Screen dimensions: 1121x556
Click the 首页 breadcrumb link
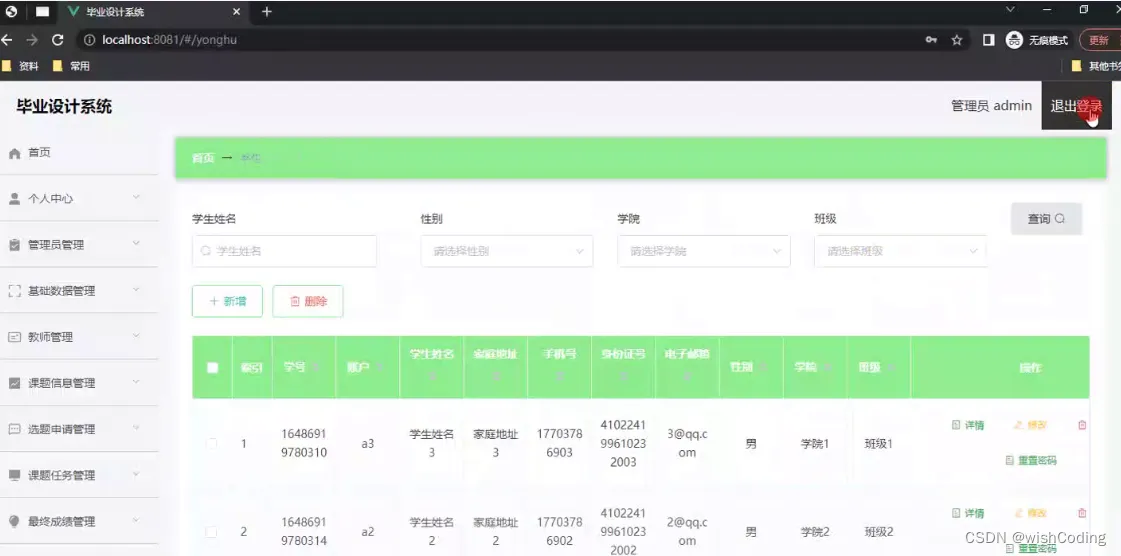(203, 158)
